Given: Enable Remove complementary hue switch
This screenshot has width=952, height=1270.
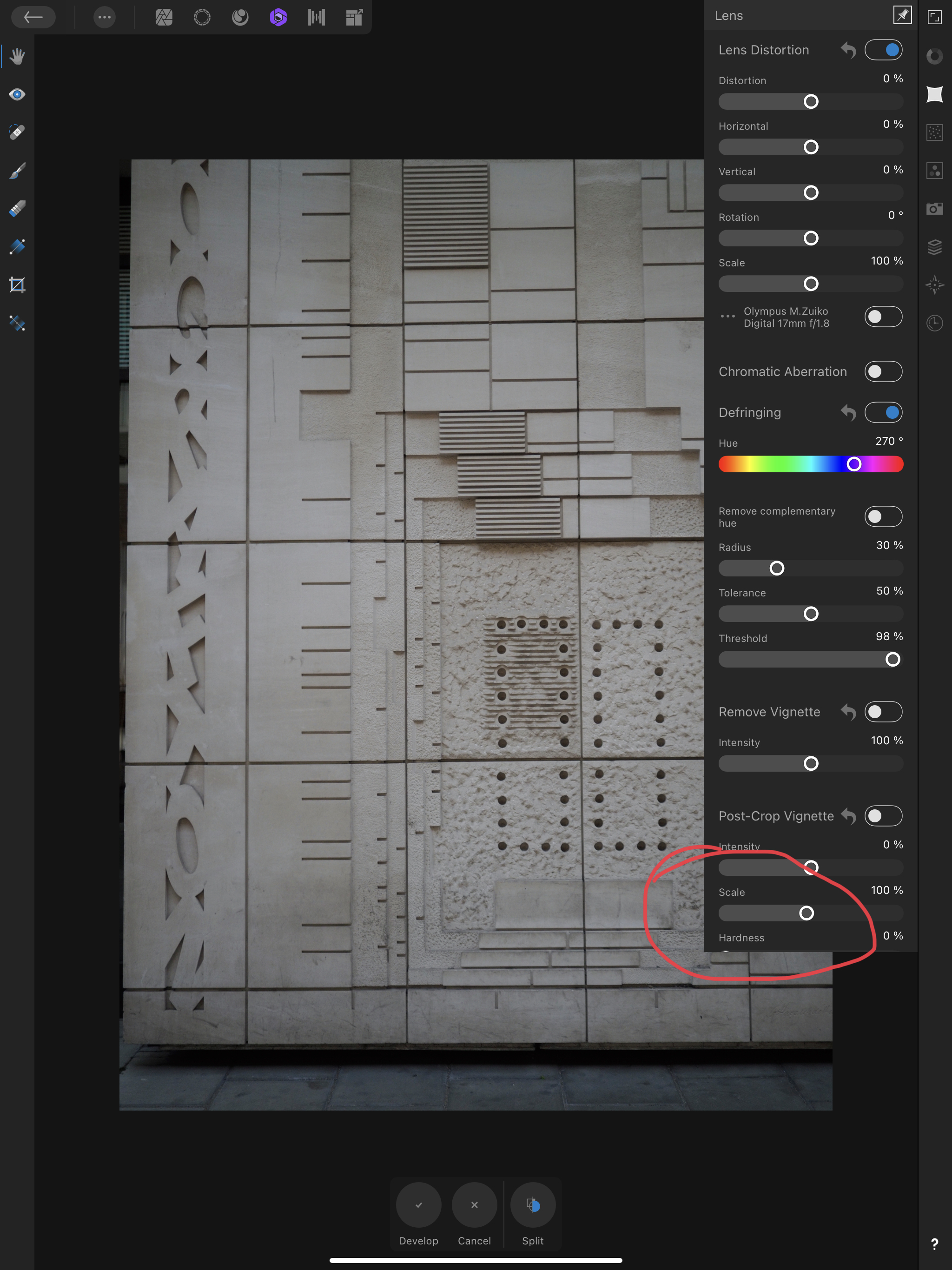Looking at the screenshot, I should click(x=883, y=517).
